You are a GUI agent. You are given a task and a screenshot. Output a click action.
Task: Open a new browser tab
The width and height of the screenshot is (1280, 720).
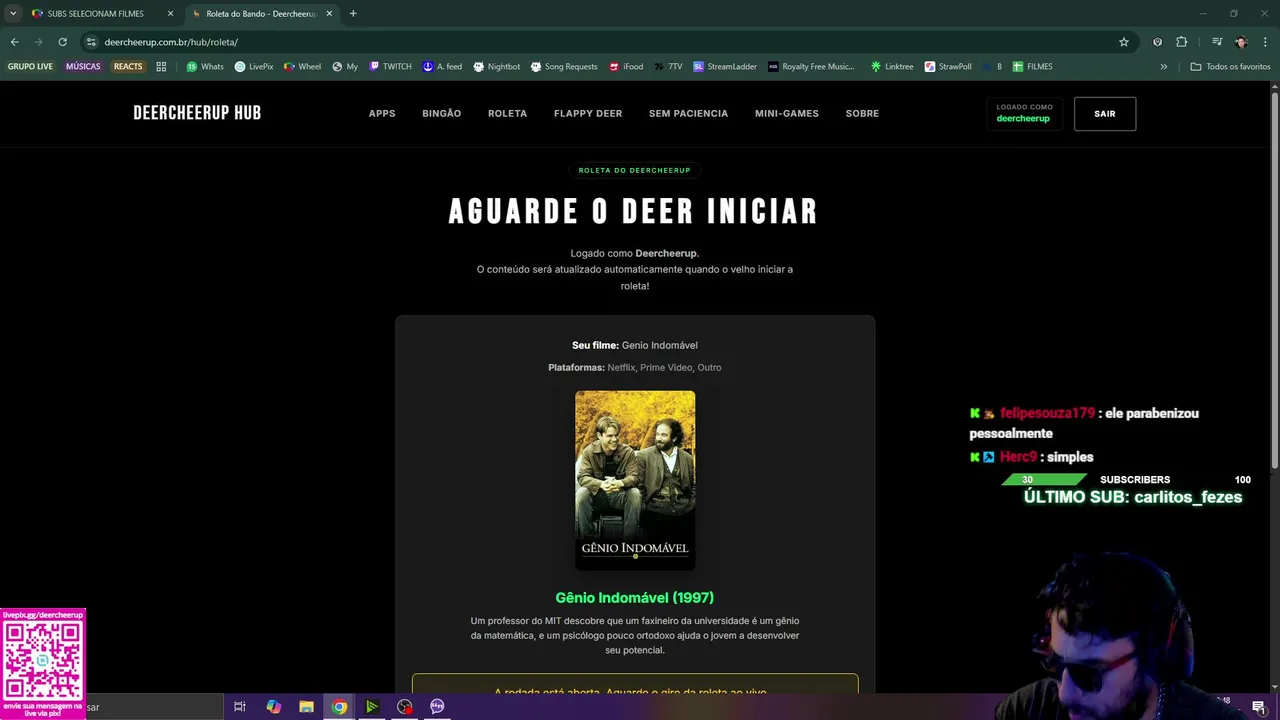tap(353, 14)
